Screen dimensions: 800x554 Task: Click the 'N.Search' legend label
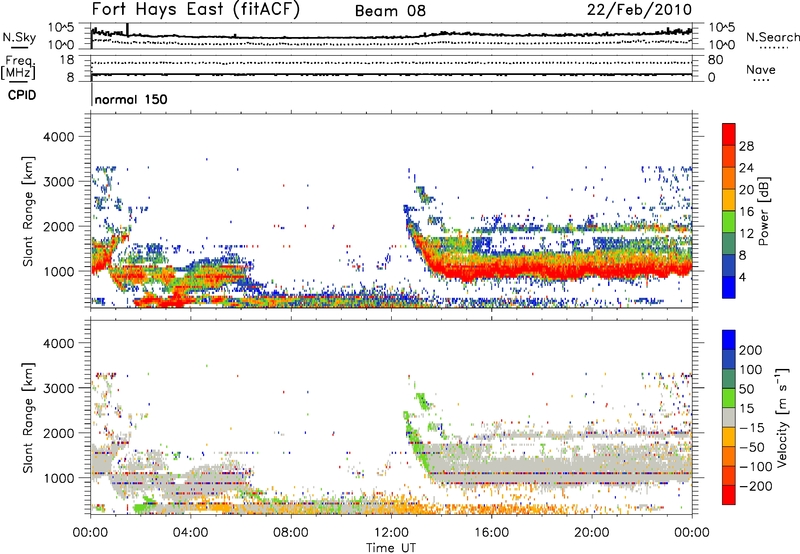(x=772, y=37)
